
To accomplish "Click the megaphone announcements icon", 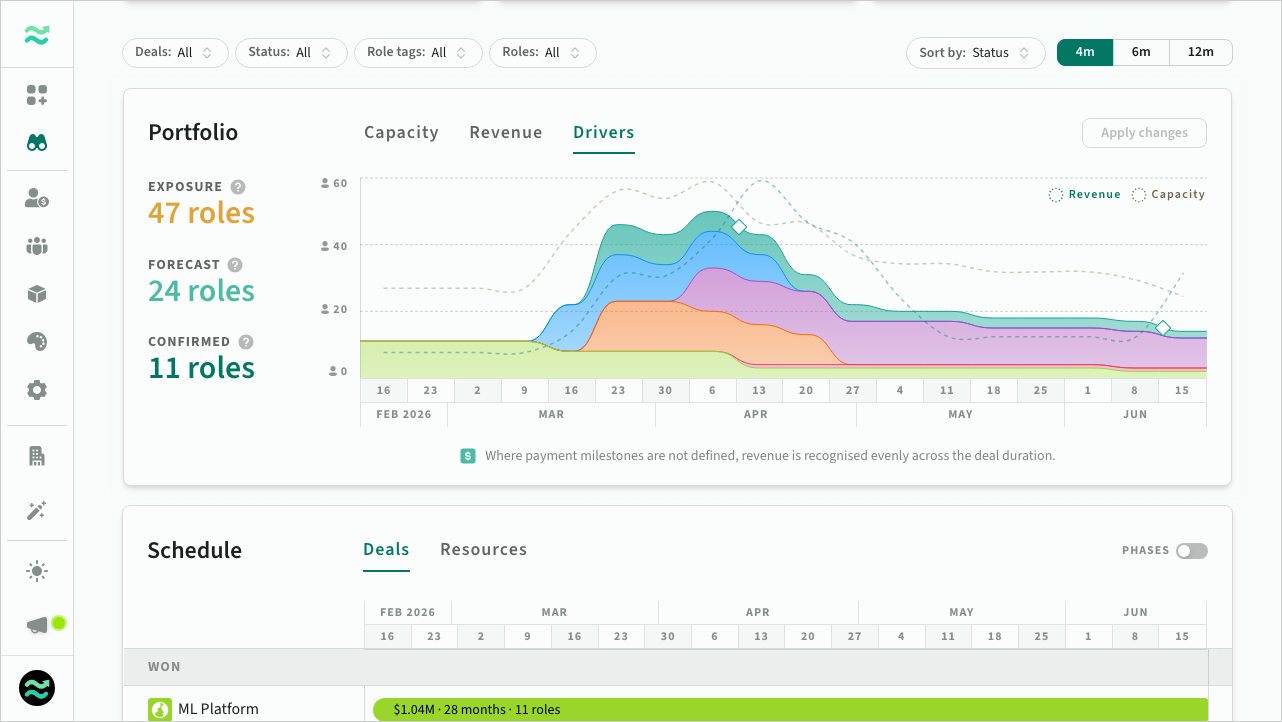I will point(37,625).
